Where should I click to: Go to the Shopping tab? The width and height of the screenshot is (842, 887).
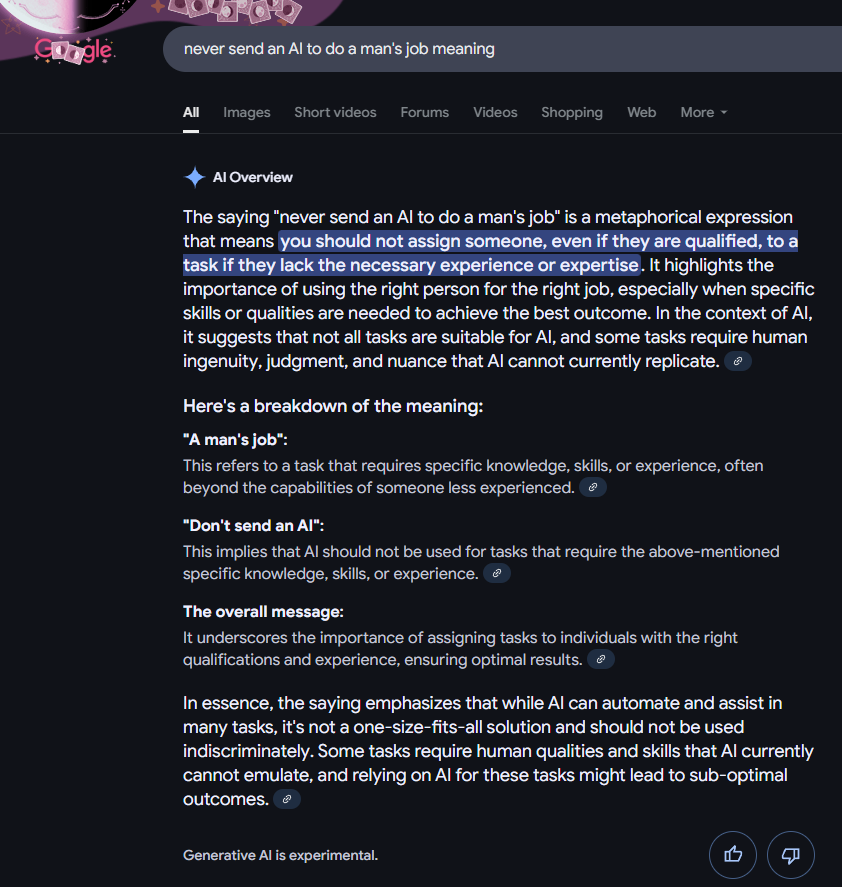(x=572, y=112)
